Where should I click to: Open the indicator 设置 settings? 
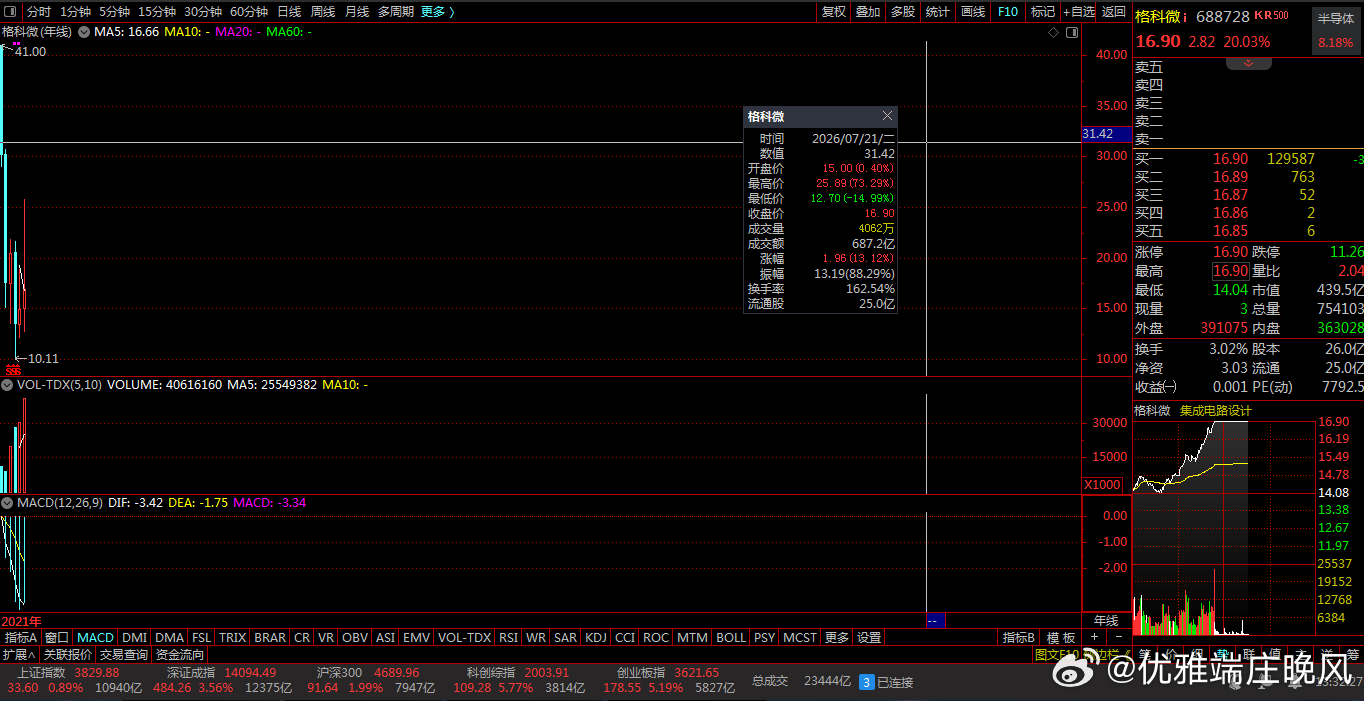click(869, 637)
